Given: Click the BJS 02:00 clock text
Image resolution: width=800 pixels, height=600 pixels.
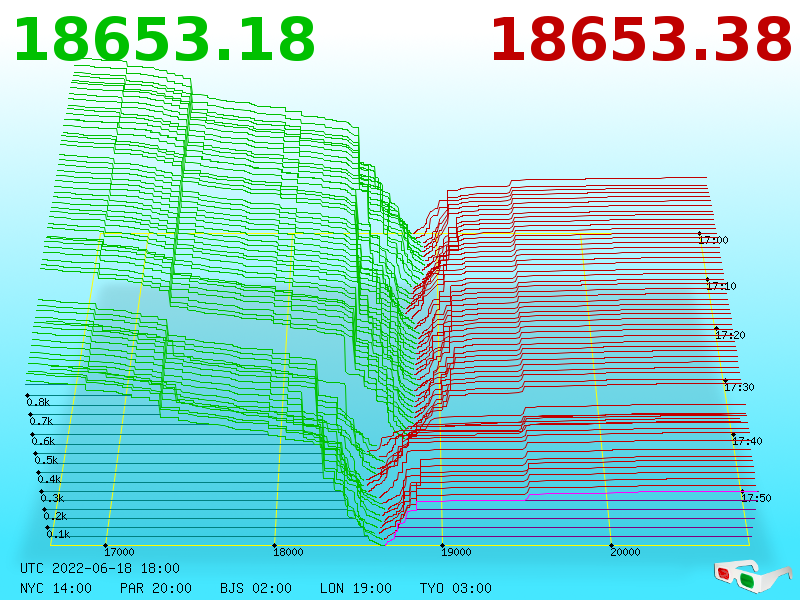Looking at the screenshot, I should click(x=256, y=588).
